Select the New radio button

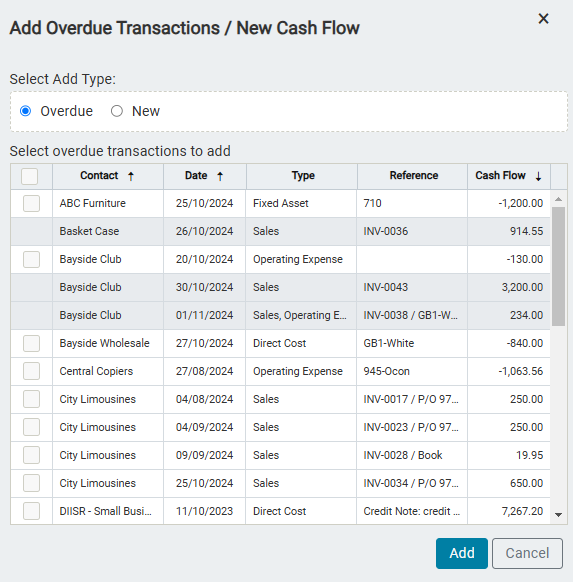117,111
